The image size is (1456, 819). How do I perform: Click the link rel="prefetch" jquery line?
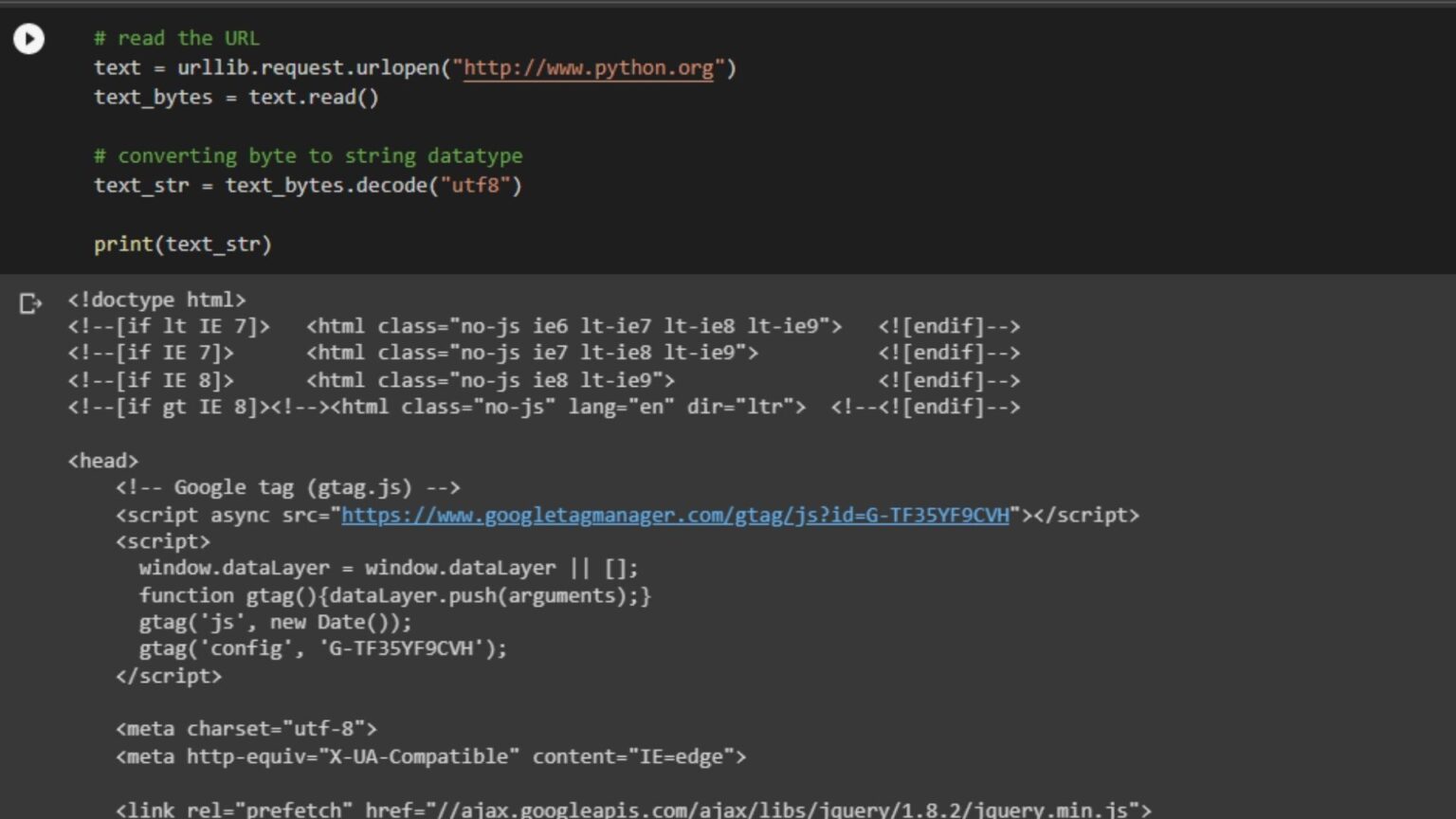pyautogui.click(x=633, y=810)
